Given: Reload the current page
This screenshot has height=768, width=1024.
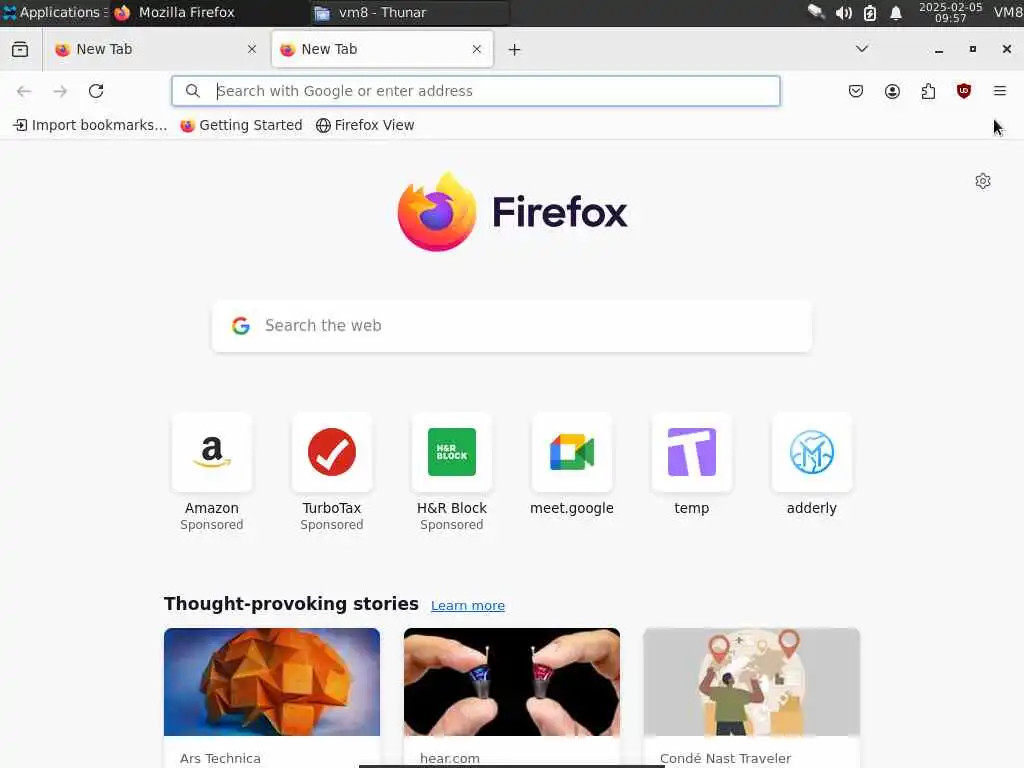Looking at the screenshot, I should pos(96,91).
